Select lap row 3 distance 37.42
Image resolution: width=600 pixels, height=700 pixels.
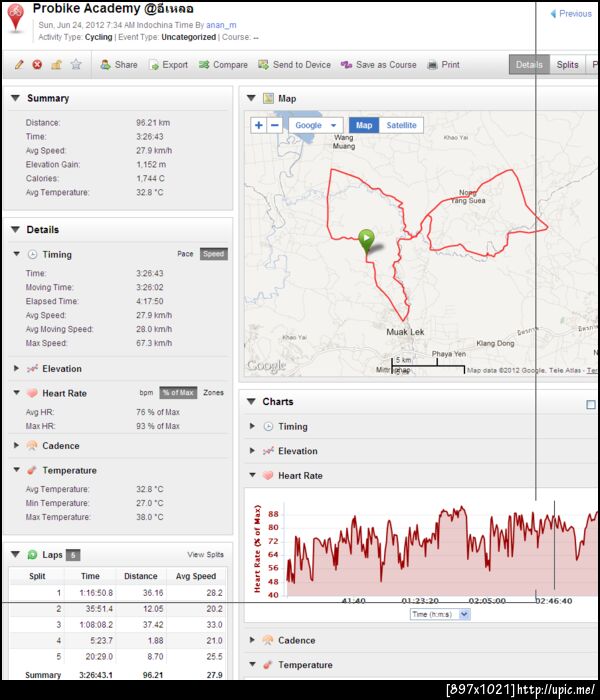153,625
